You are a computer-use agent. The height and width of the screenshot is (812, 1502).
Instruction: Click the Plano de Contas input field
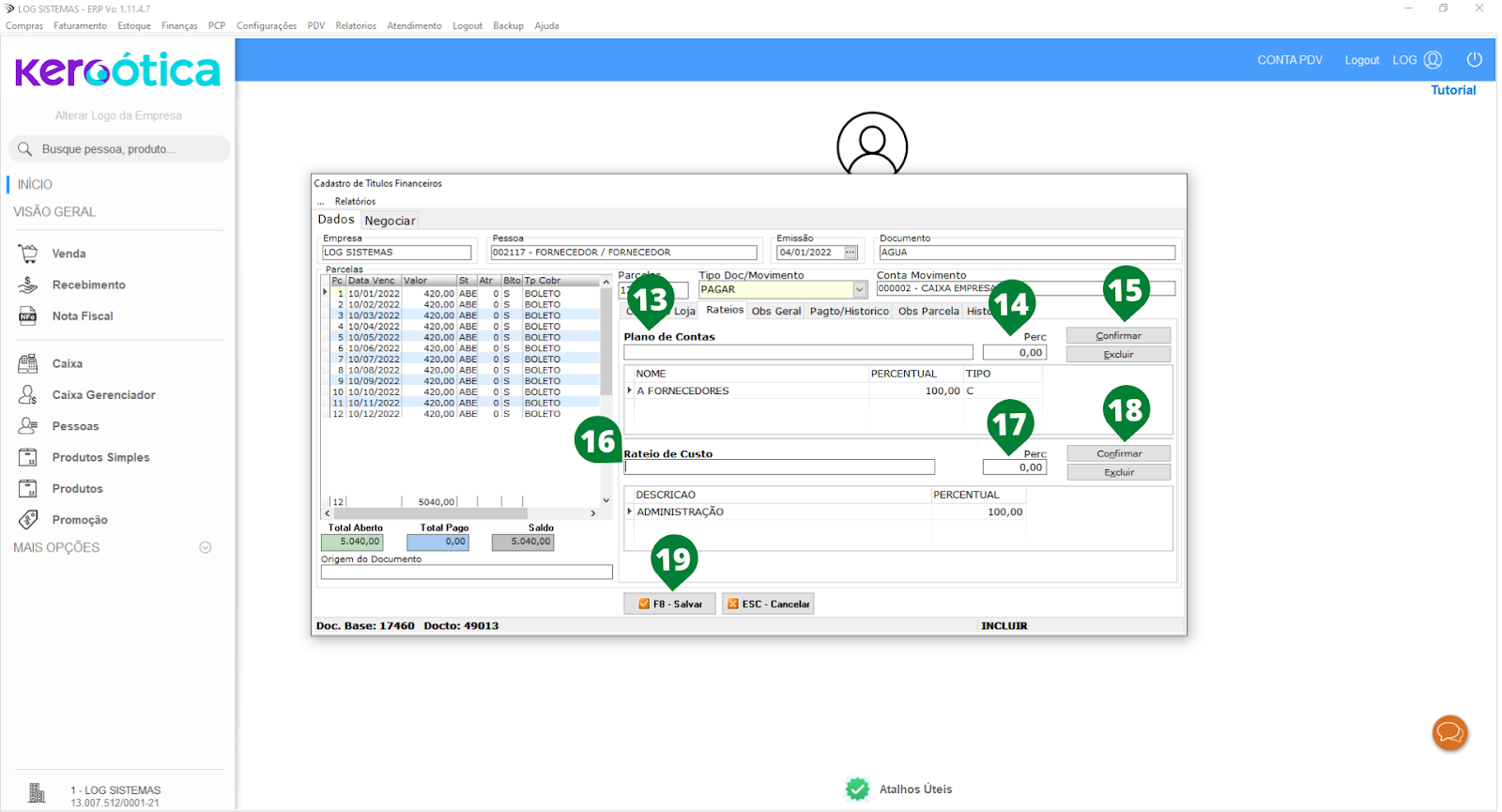(x=799, y=352)
